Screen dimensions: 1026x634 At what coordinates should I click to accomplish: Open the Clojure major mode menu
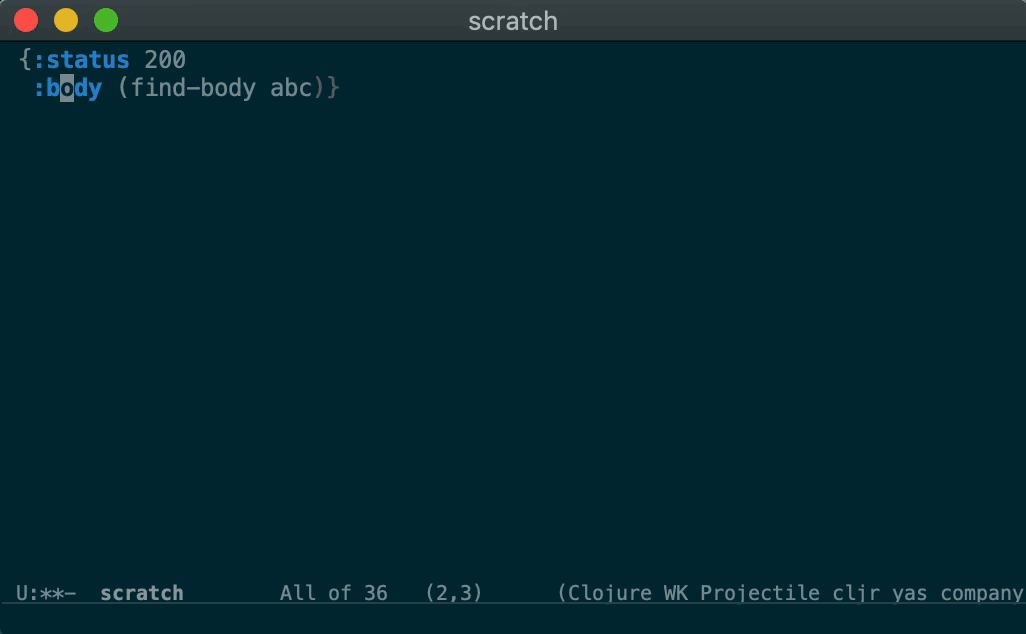click(x=609, y=593)
